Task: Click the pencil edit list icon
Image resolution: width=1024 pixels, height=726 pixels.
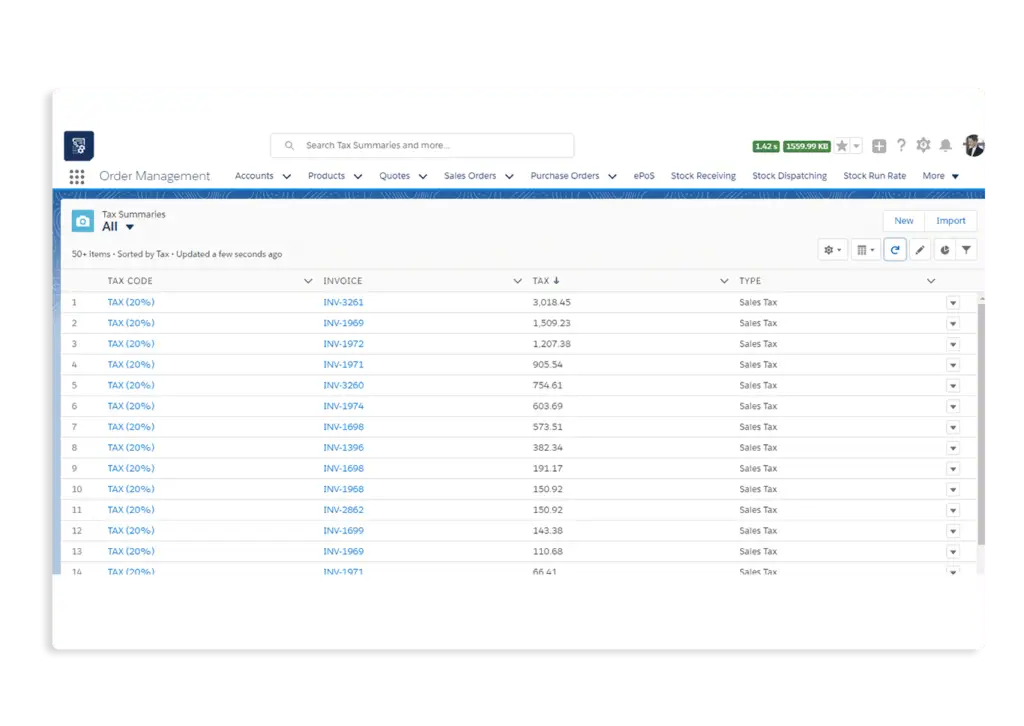Action: [x=920, y=250]
